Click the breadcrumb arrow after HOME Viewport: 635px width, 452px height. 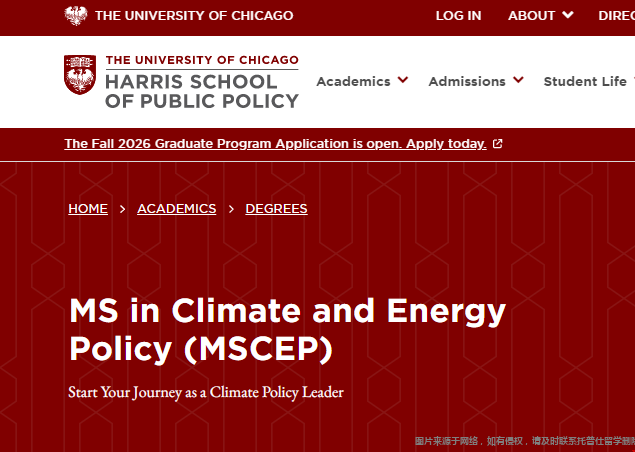(122, 209)
